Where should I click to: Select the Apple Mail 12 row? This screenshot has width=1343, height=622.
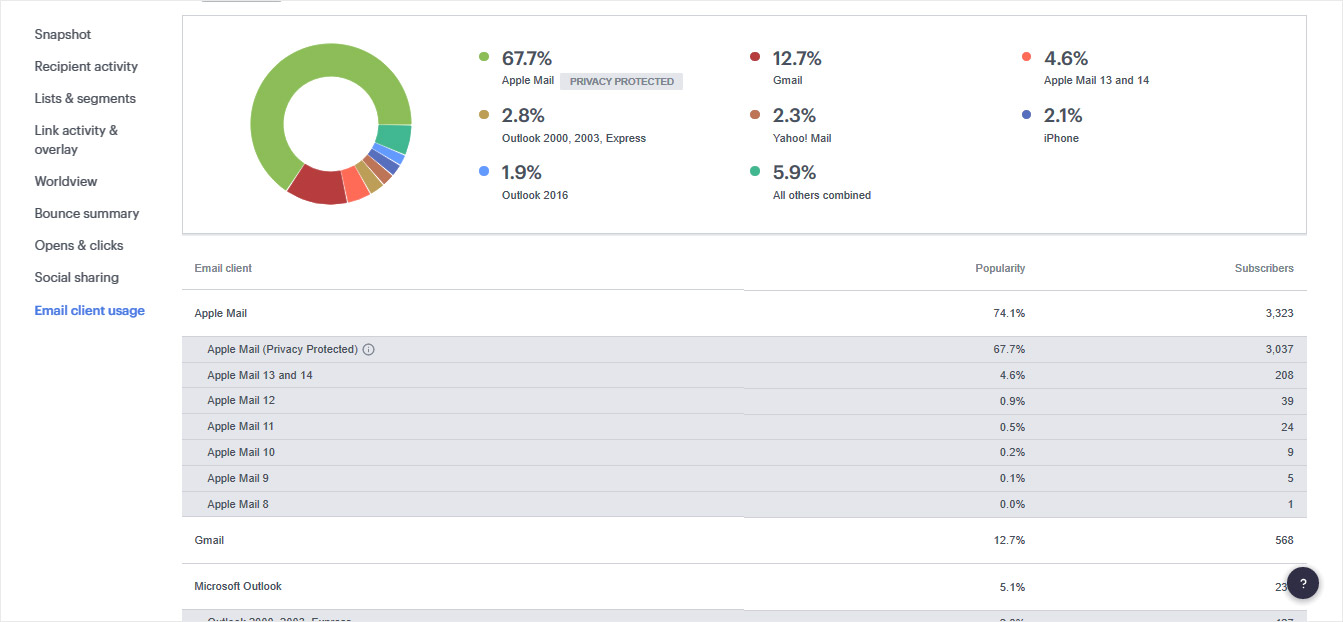pos(744,400)
